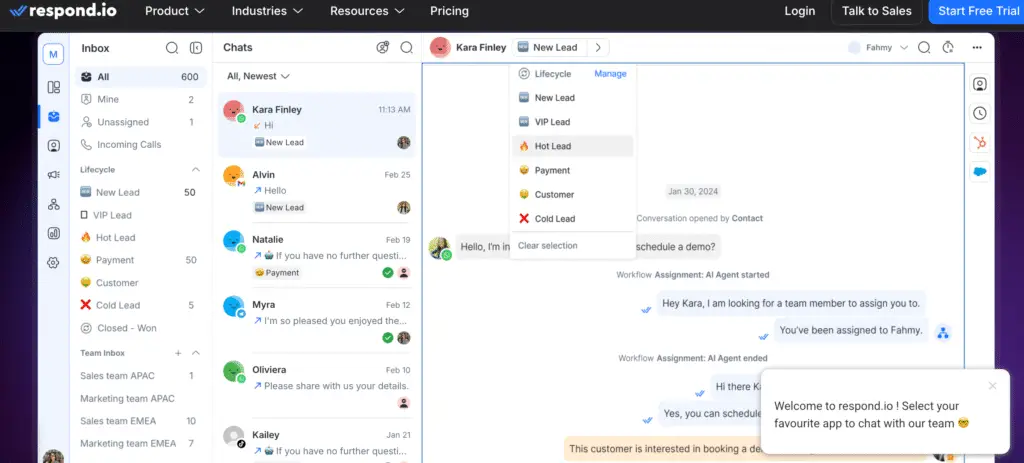Open the settings gear in left sidebar
This screenshot has height=463, width=1024.
pos(54,263)
